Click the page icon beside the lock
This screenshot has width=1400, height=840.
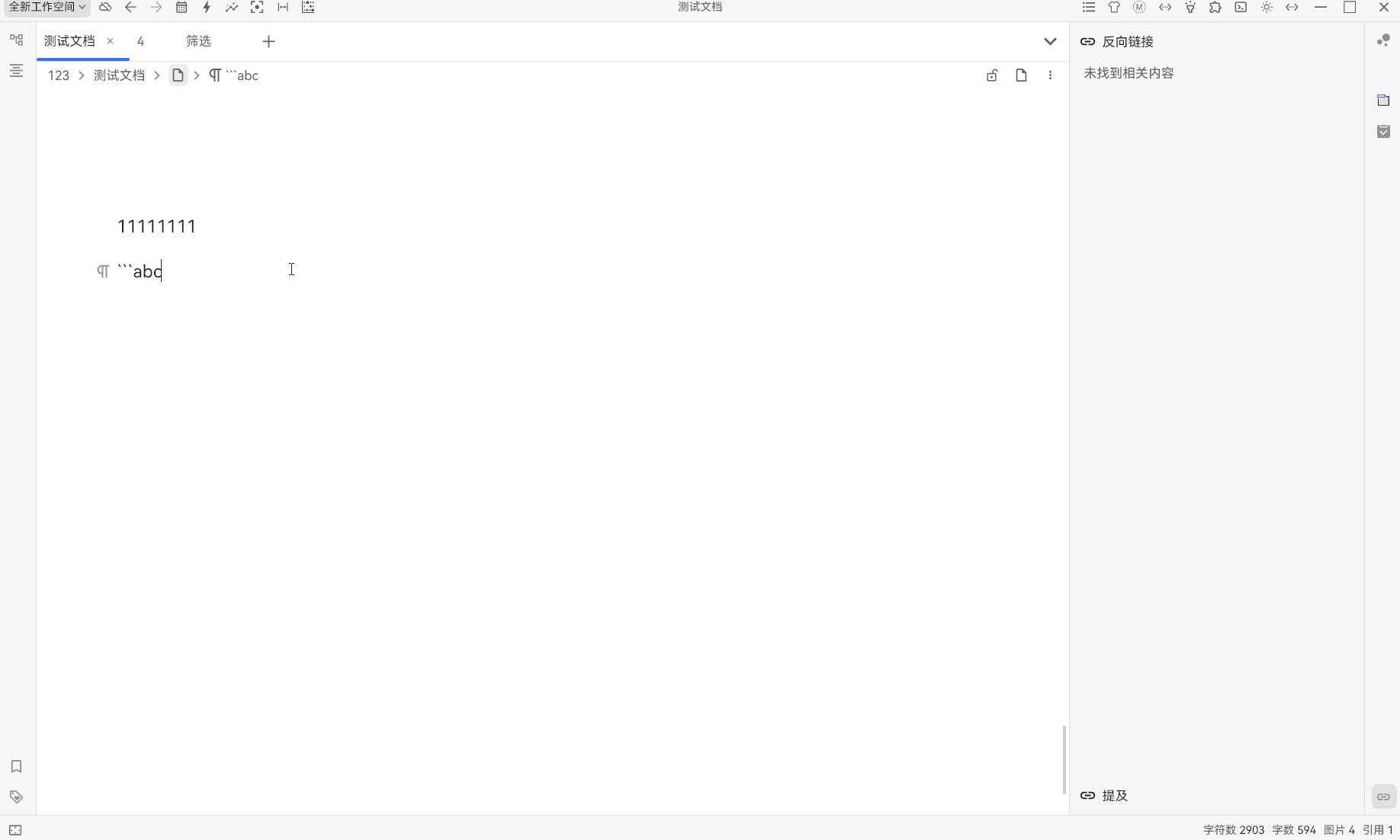click(1021, 75)
